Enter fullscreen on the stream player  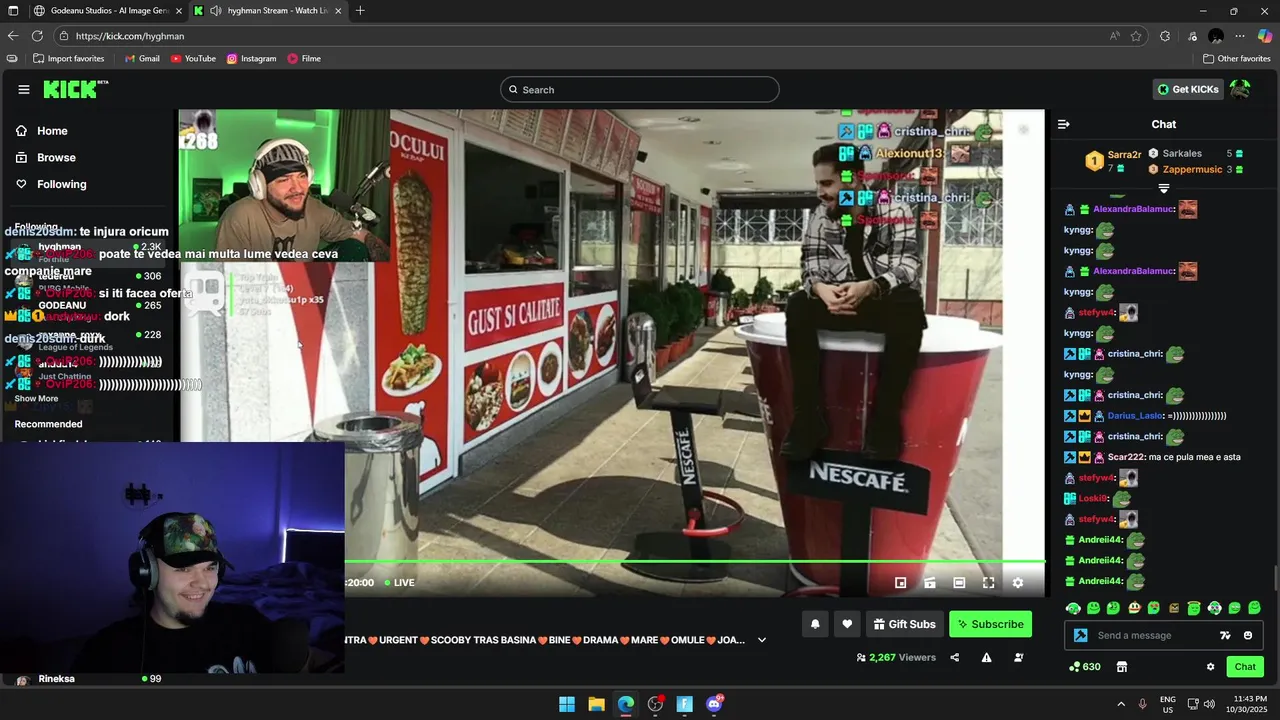click(x=988, y=583)
